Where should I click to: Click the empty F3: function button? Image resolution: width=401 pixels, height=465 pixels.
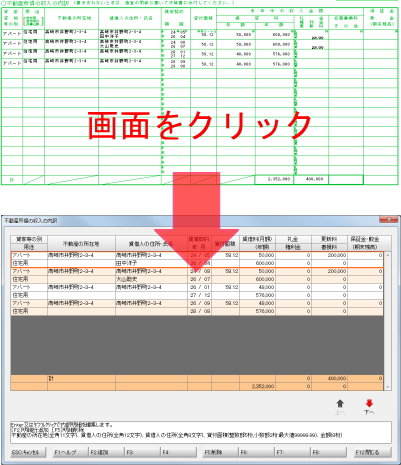pyautogui.click(x=142, y=452)
